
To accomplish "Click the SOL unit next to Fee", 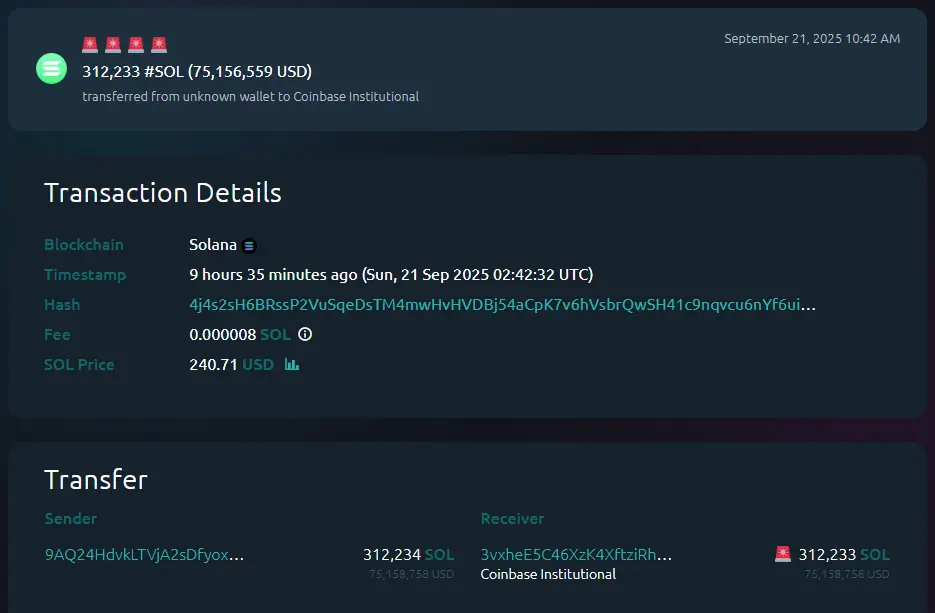I will (276, 335).
